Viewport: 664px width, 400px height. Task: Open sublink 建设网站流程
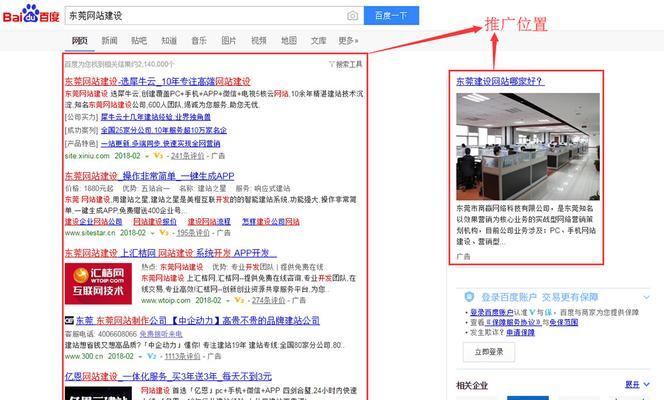click(209, 222)
